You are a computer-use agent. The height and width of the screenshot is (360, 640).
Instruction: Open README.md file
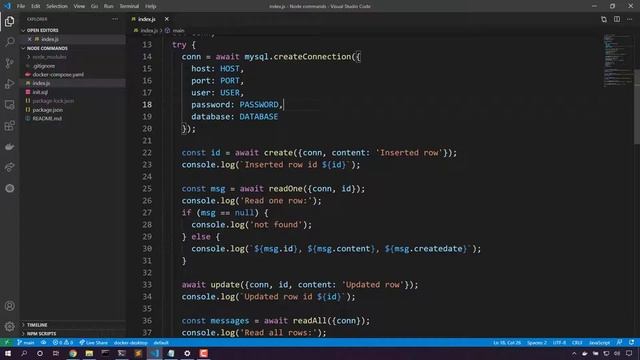[x=47, y=118]
